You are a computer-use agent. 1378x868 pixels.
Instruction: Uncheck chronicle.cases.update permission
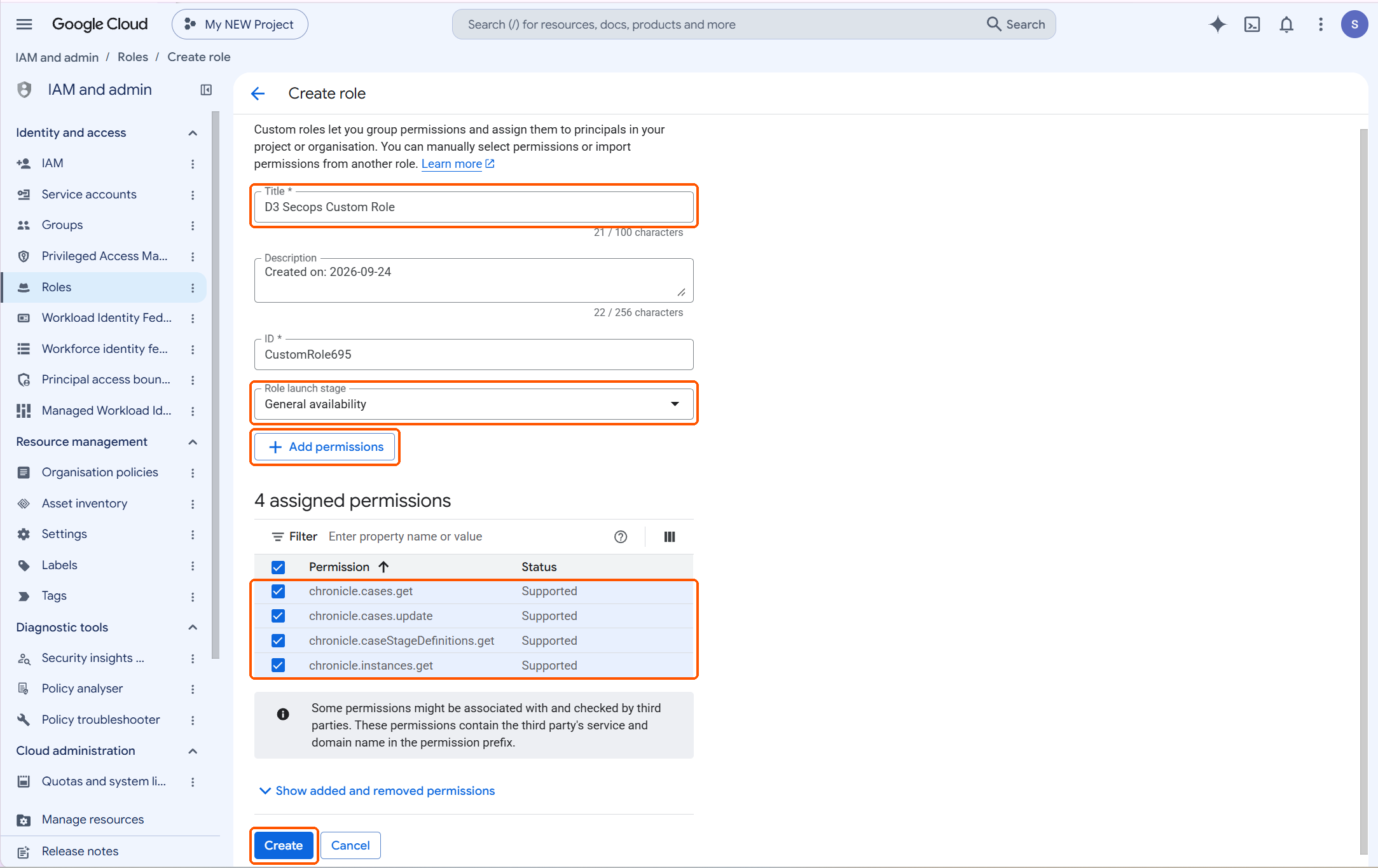pyautogui.click(x=278, y=616)
